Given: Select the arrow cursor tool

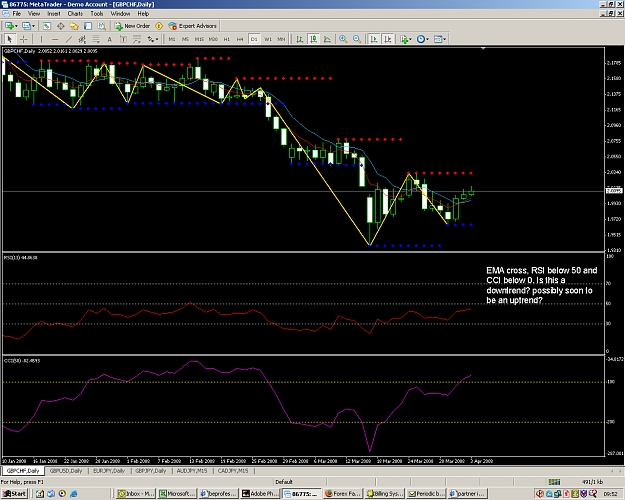Looking at the screenshot, I should pyautogui.click(x=10, y=39).
